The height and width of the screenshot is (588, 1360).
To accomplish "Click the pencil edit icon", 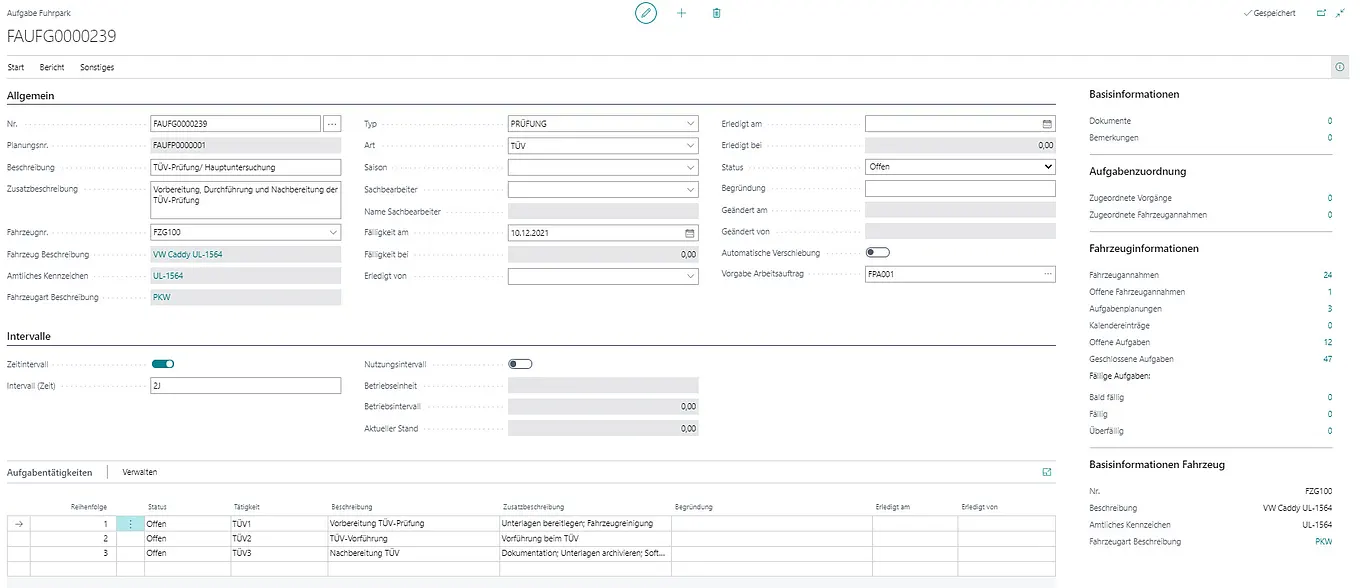I will (646, 13).
